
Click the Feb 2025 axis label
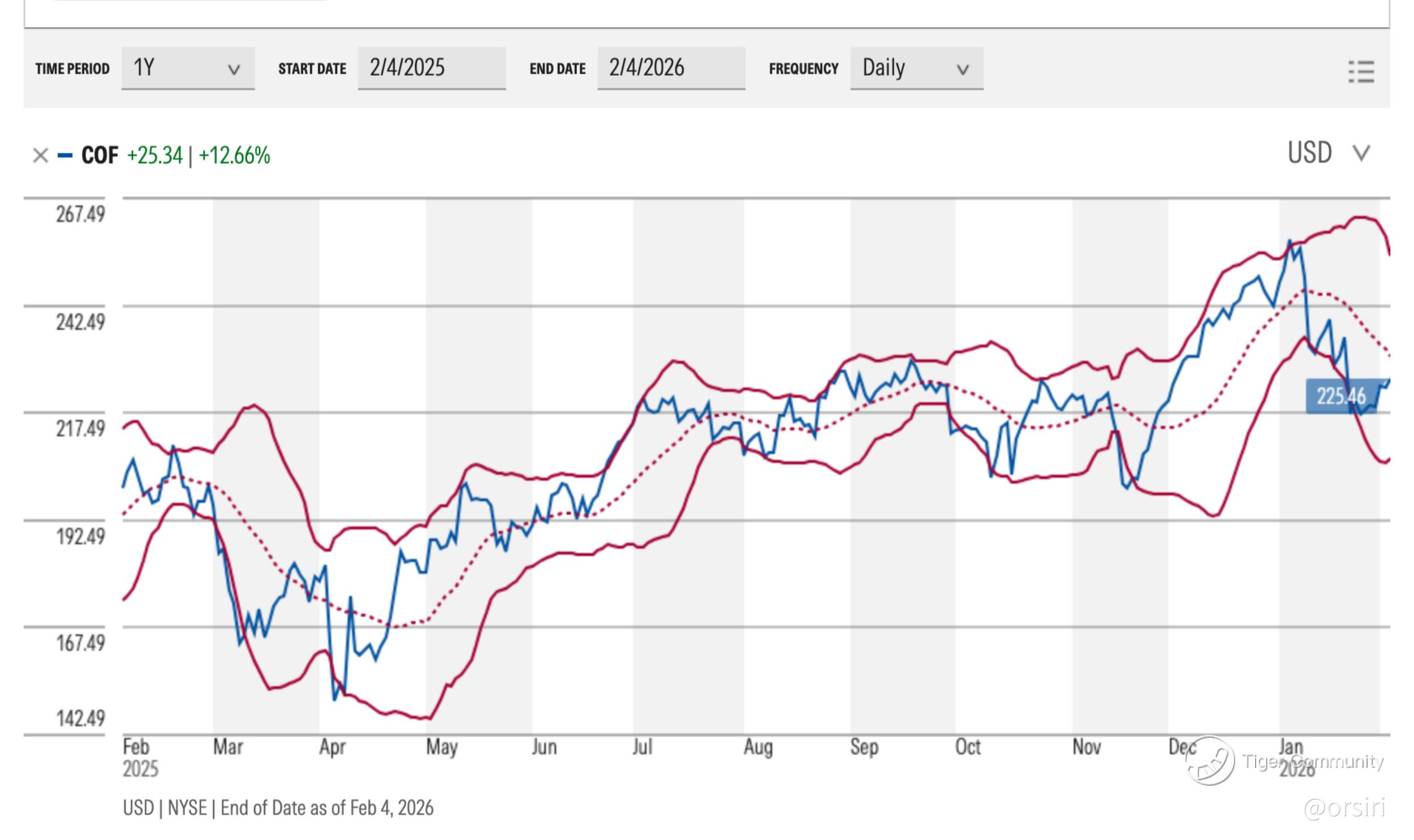(x=139, y=757)
